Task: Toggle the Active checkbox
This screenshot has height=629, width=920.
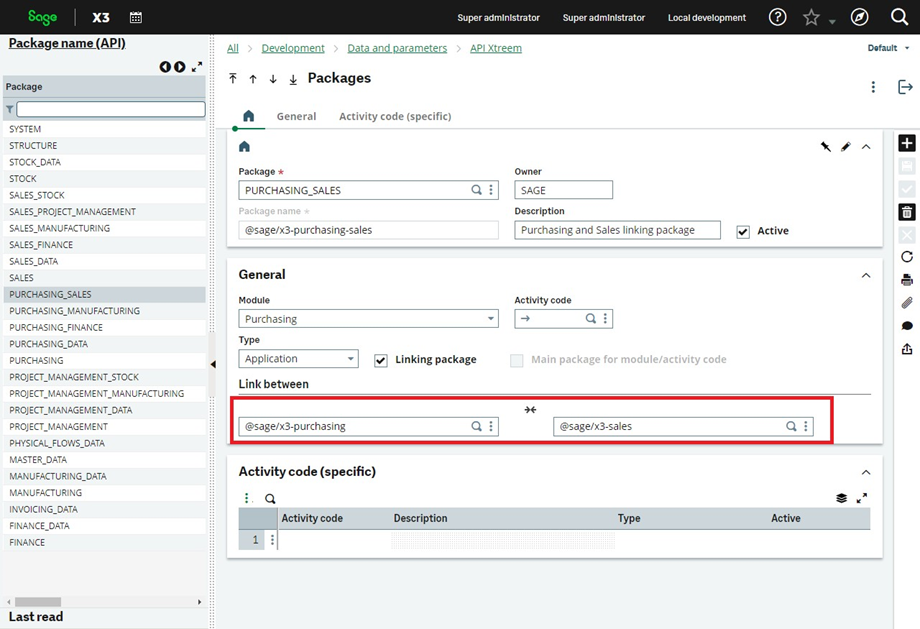Action: click(743, 232)
